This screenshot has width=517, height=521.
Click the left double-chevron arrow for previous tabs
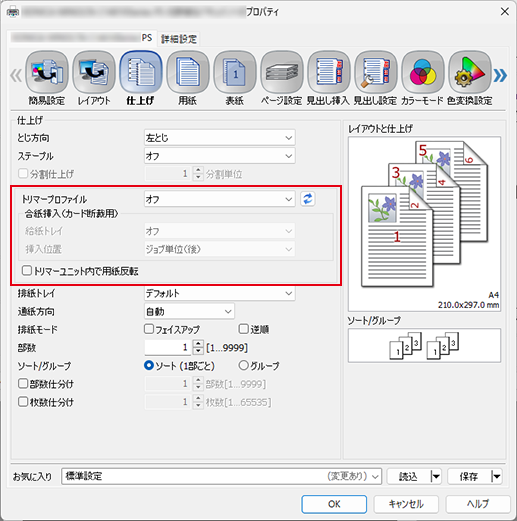point(16,75)
